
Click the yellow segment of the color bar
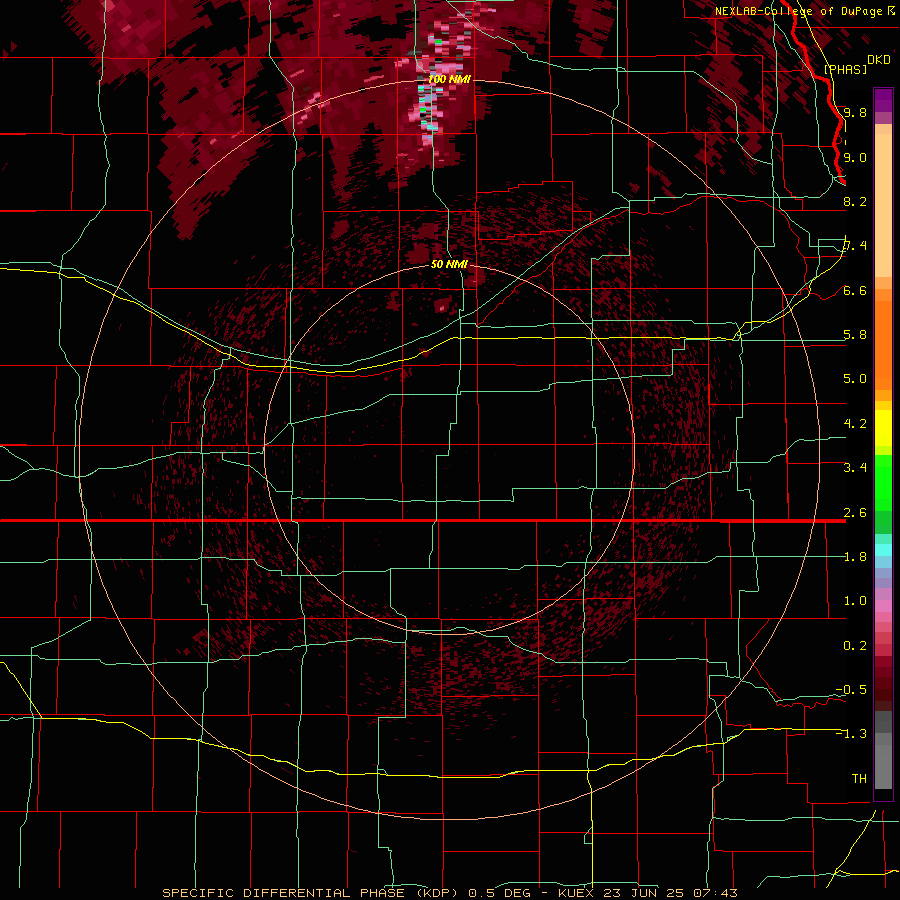883,428
